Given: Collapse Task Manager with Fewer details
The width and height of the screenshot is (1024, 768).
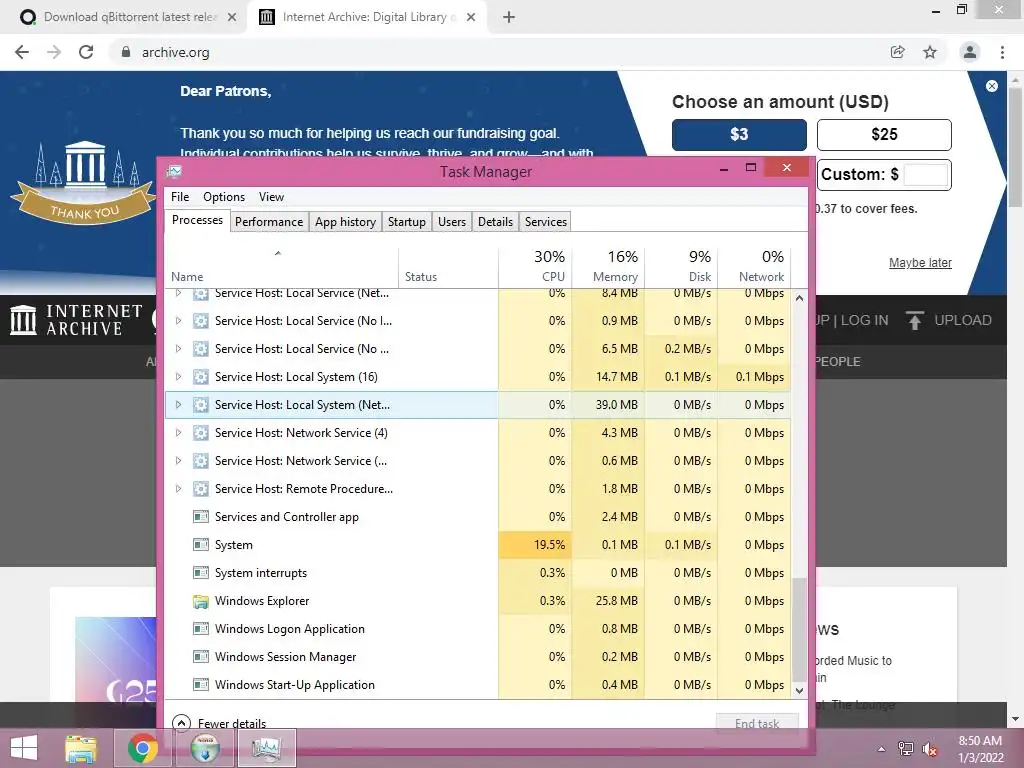Looking at the screenshot, I should [x=219, y=723].
